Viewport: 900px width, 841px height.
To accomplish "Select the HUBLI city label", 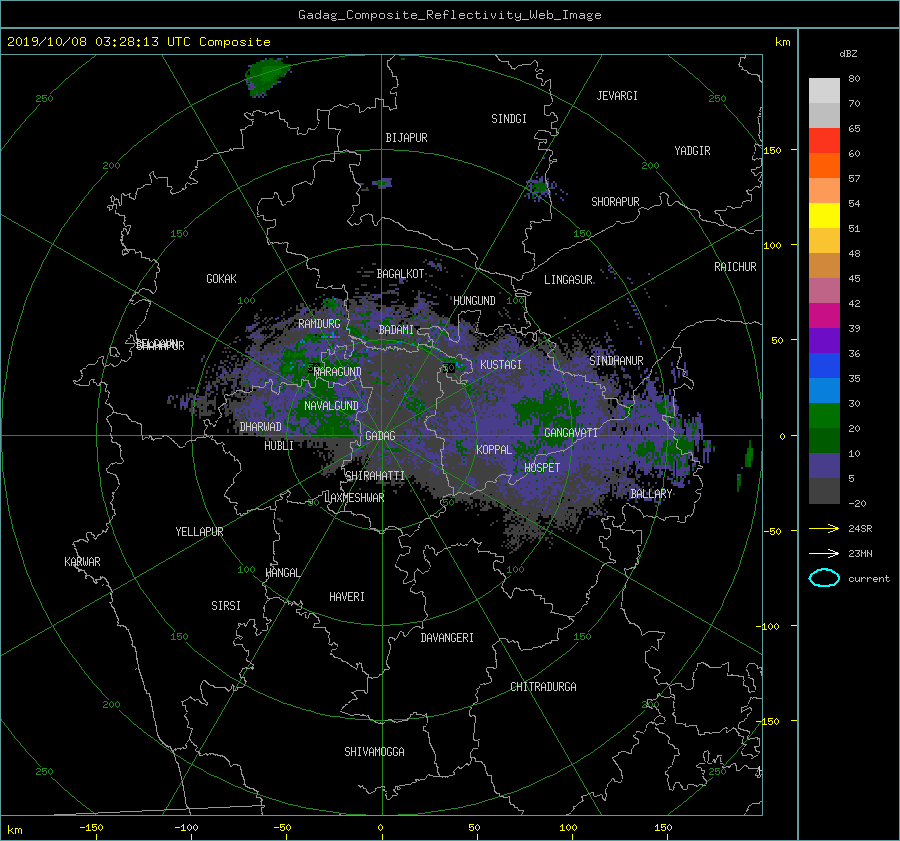I will tap(278, 446).
